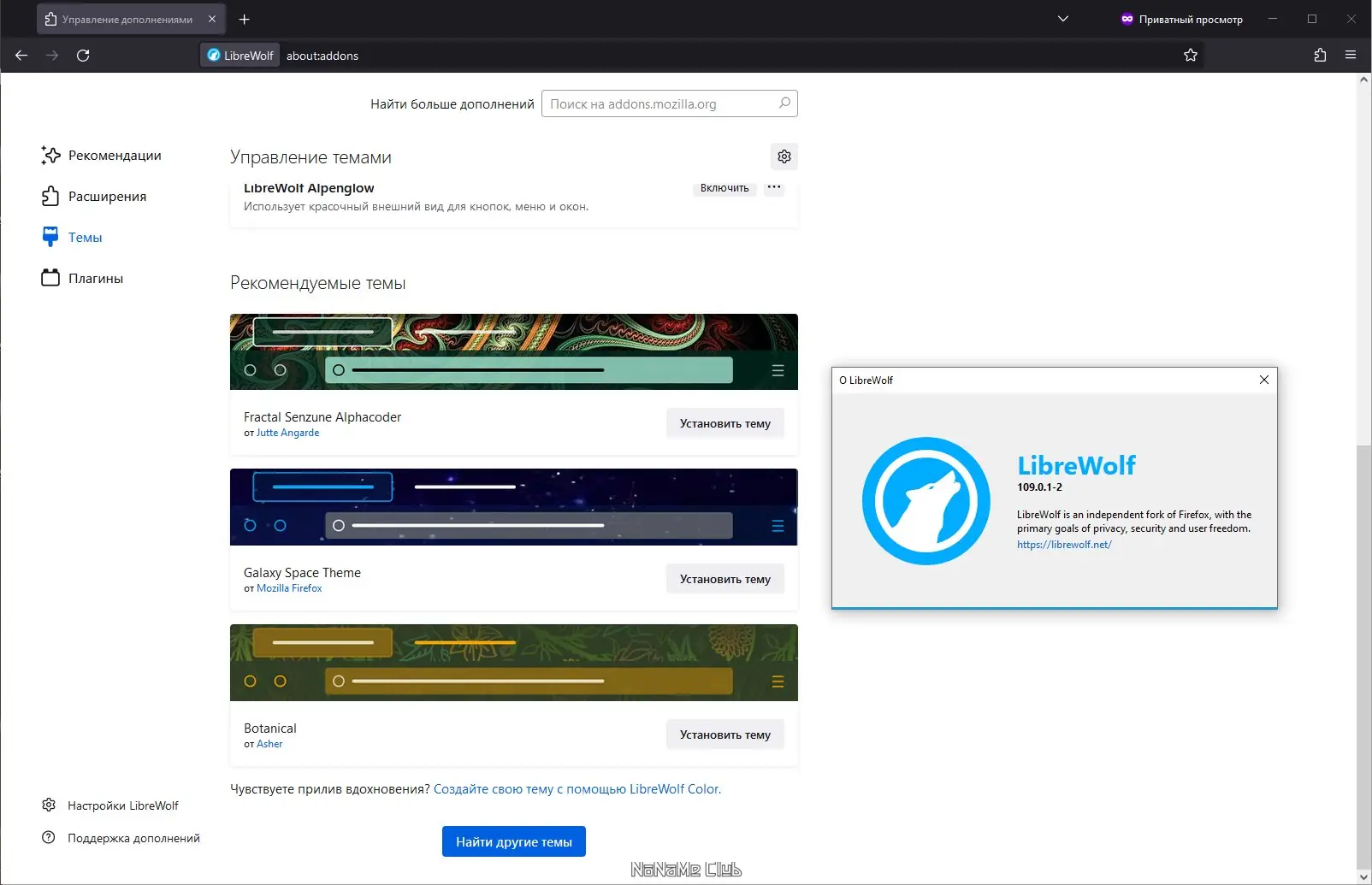
Task: Select the Fractal Senzune Alphacoder theme preview
Action: (514, 352)
